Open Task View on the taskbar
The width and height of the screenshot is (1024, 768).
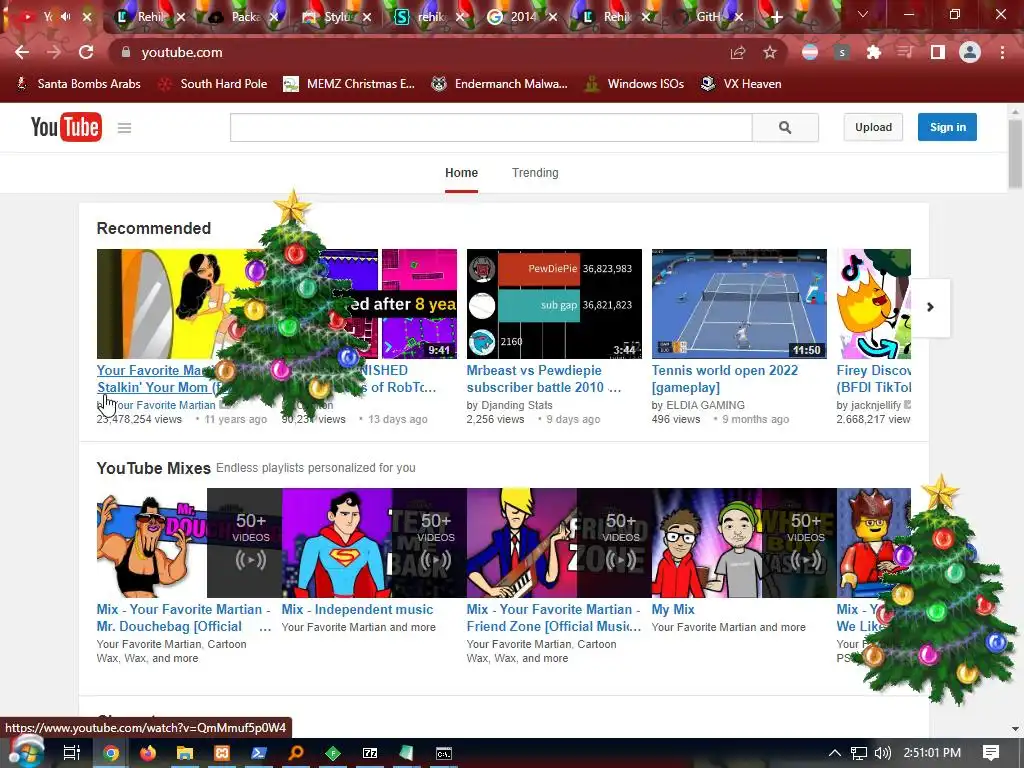coord(71,753)
